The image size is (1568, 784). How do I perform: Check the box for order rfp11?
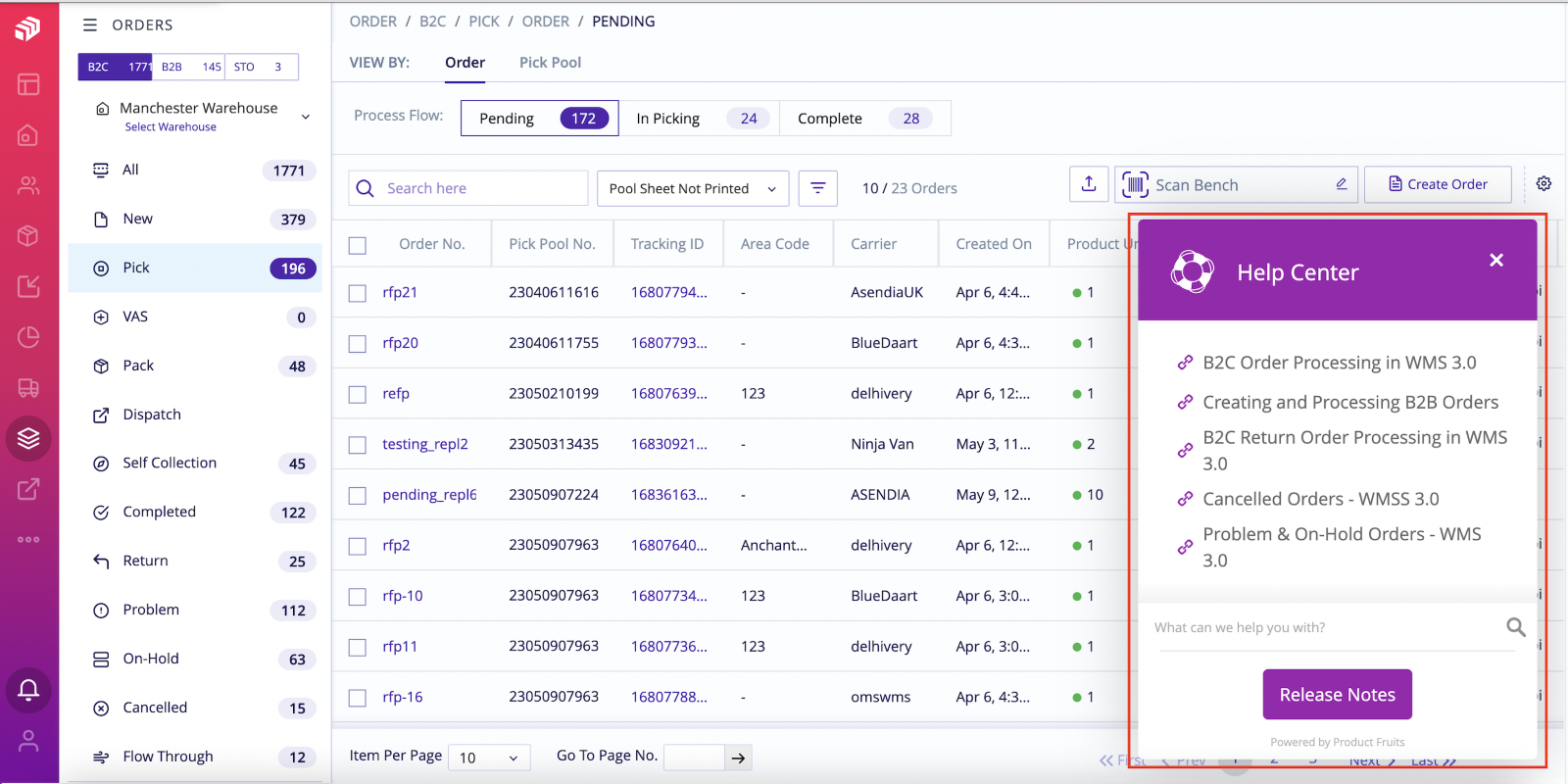[x=358, y=648]
